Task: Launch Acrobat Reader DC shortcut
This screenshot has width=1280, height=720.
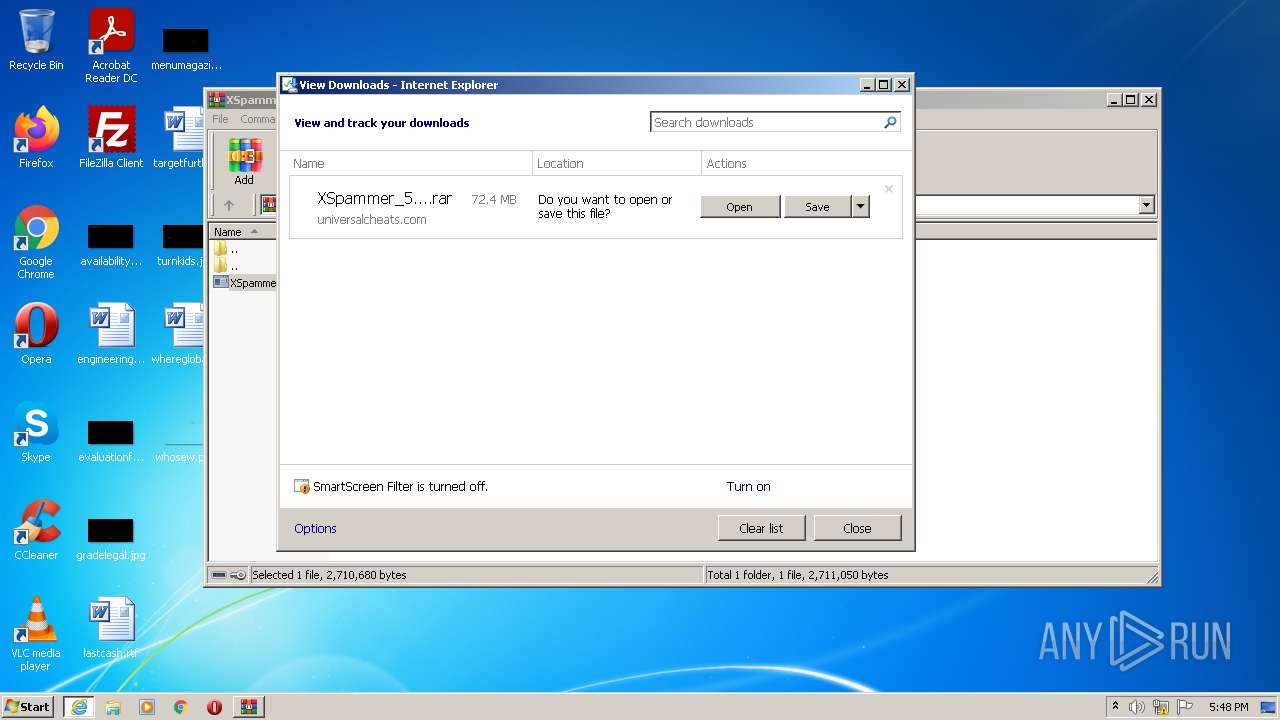Action: click(111, 46)
